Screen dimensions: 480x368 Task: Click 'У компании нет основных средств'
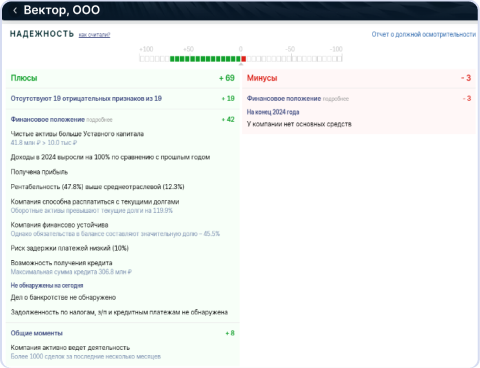(299, 124)
